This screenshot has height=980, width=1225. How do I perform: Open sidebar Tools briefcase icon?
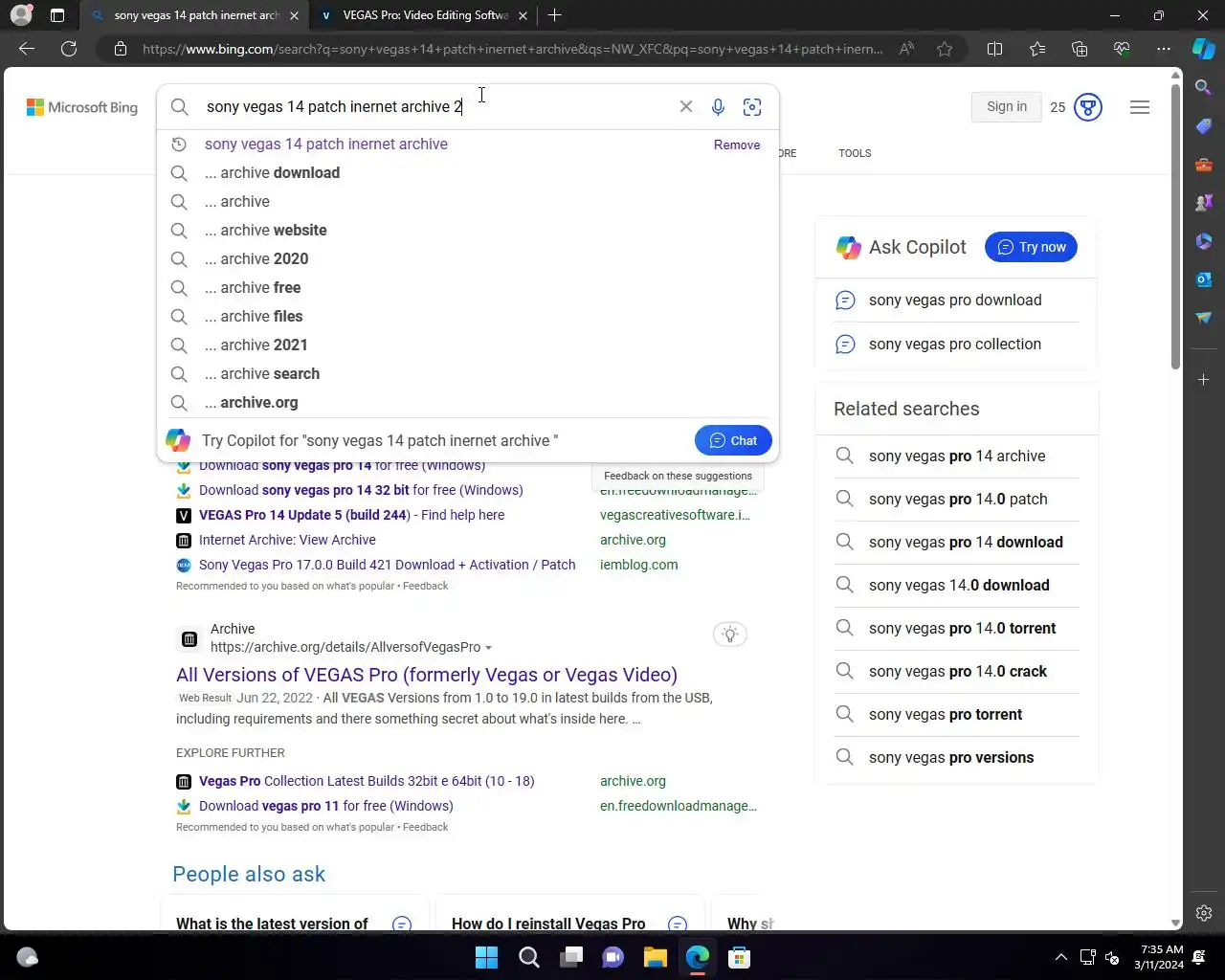1204,165
